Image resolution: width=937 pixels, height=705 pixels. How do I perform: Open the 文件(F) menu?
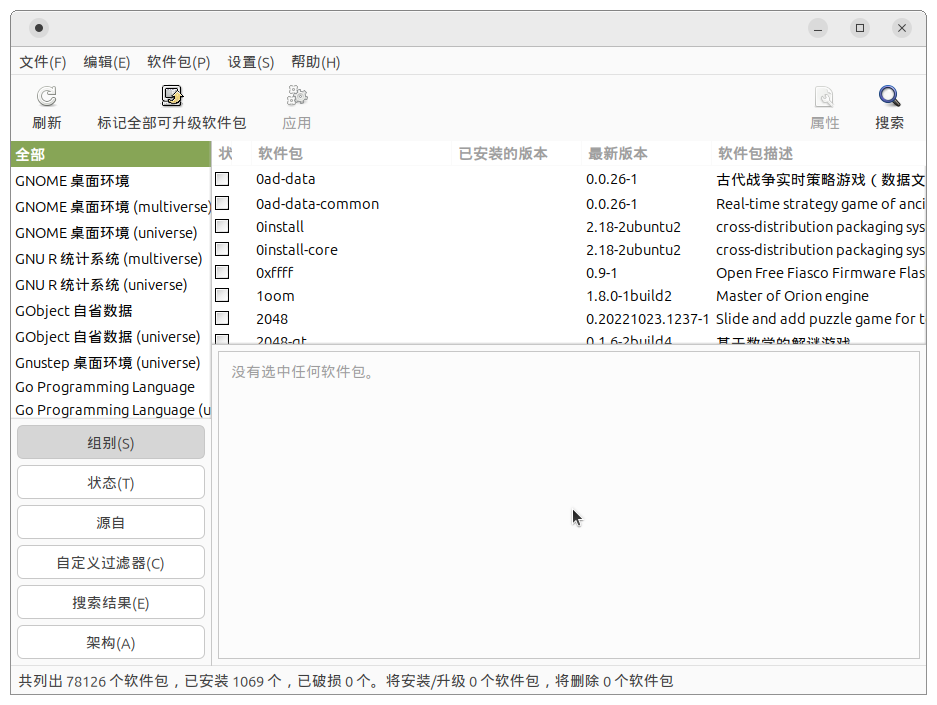43,62
